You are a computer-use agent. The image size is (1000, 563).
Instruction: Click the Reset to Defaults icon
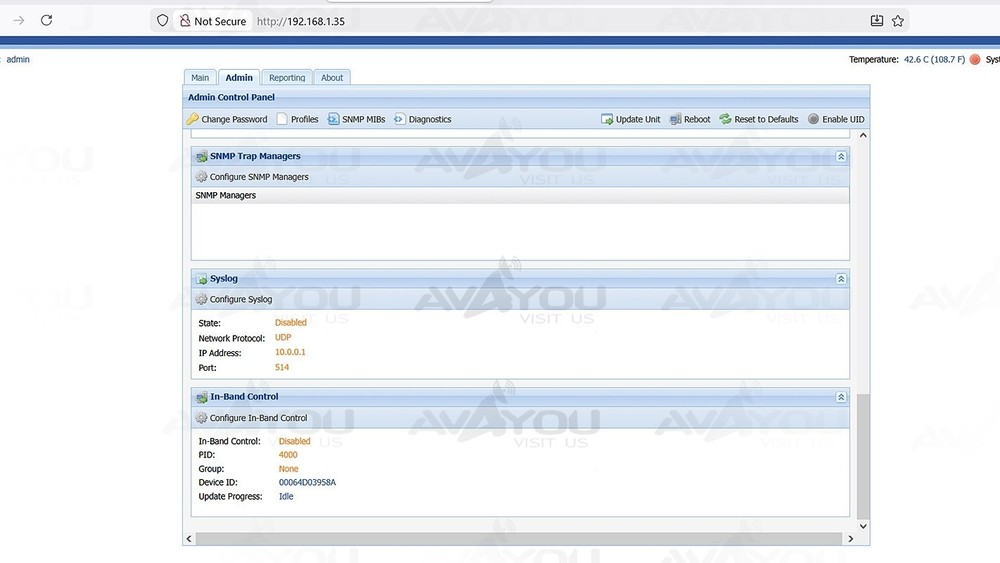(x=725, y=119)
